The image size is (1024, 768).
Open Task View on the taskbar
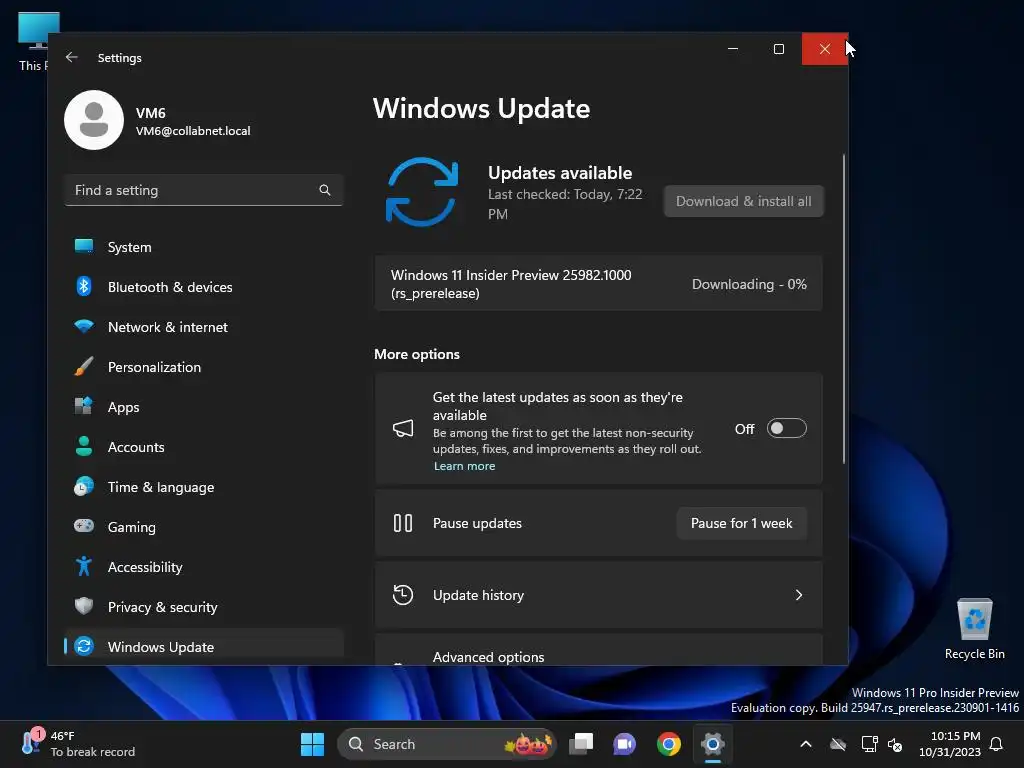point(581,744)
